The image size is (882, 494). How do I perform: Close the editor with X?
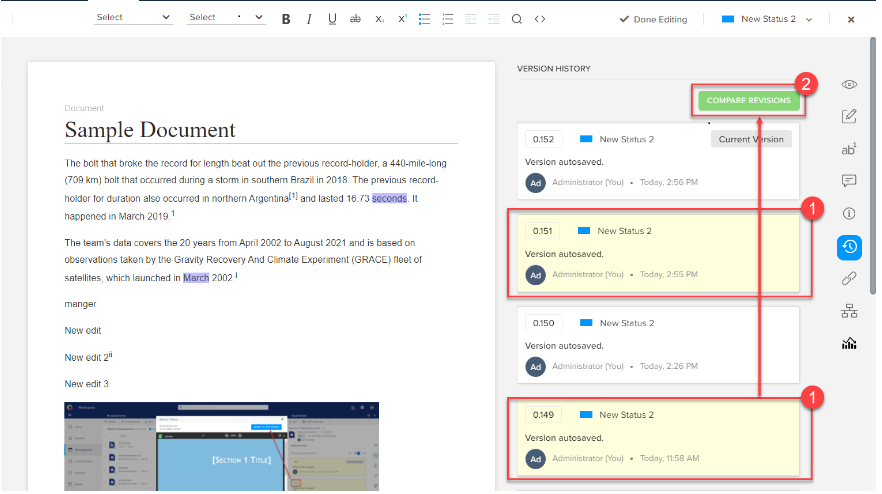[x=851, y=20]
